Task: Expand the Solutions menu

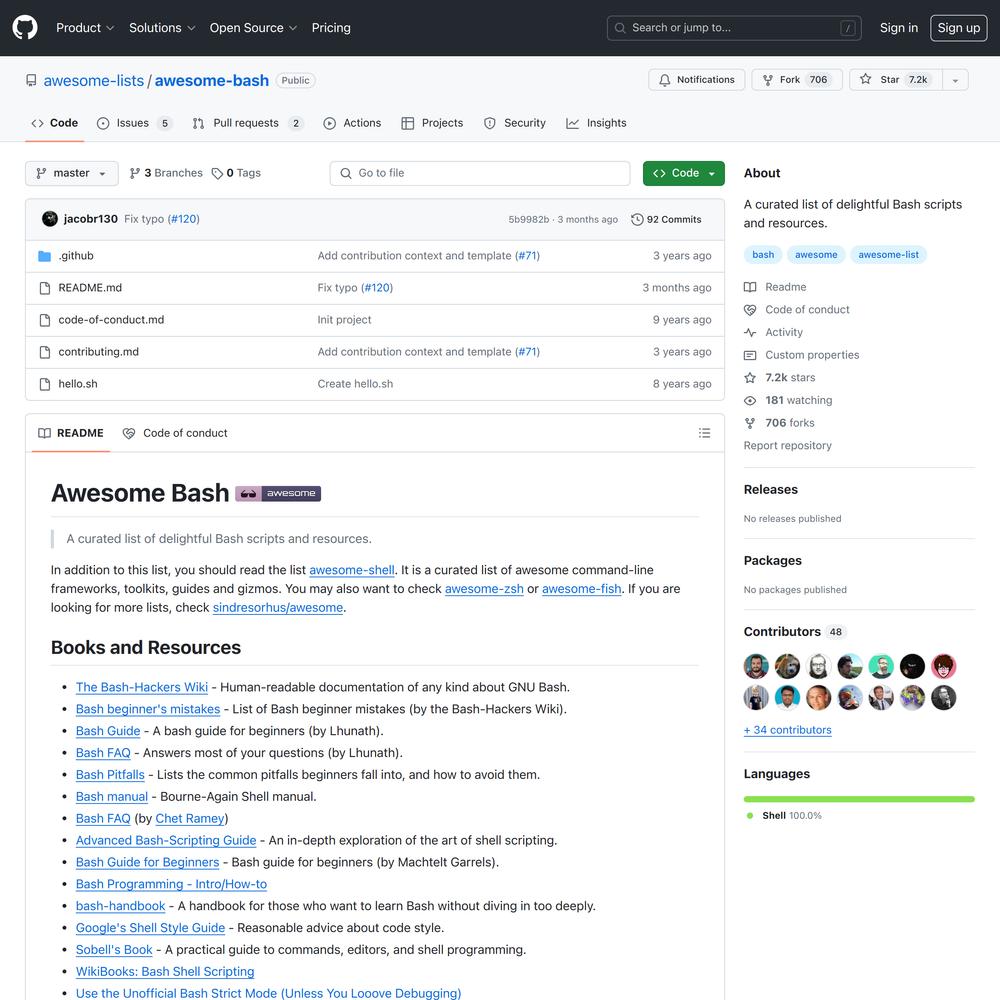Action: pyautogui.click(x=162, y=28)
